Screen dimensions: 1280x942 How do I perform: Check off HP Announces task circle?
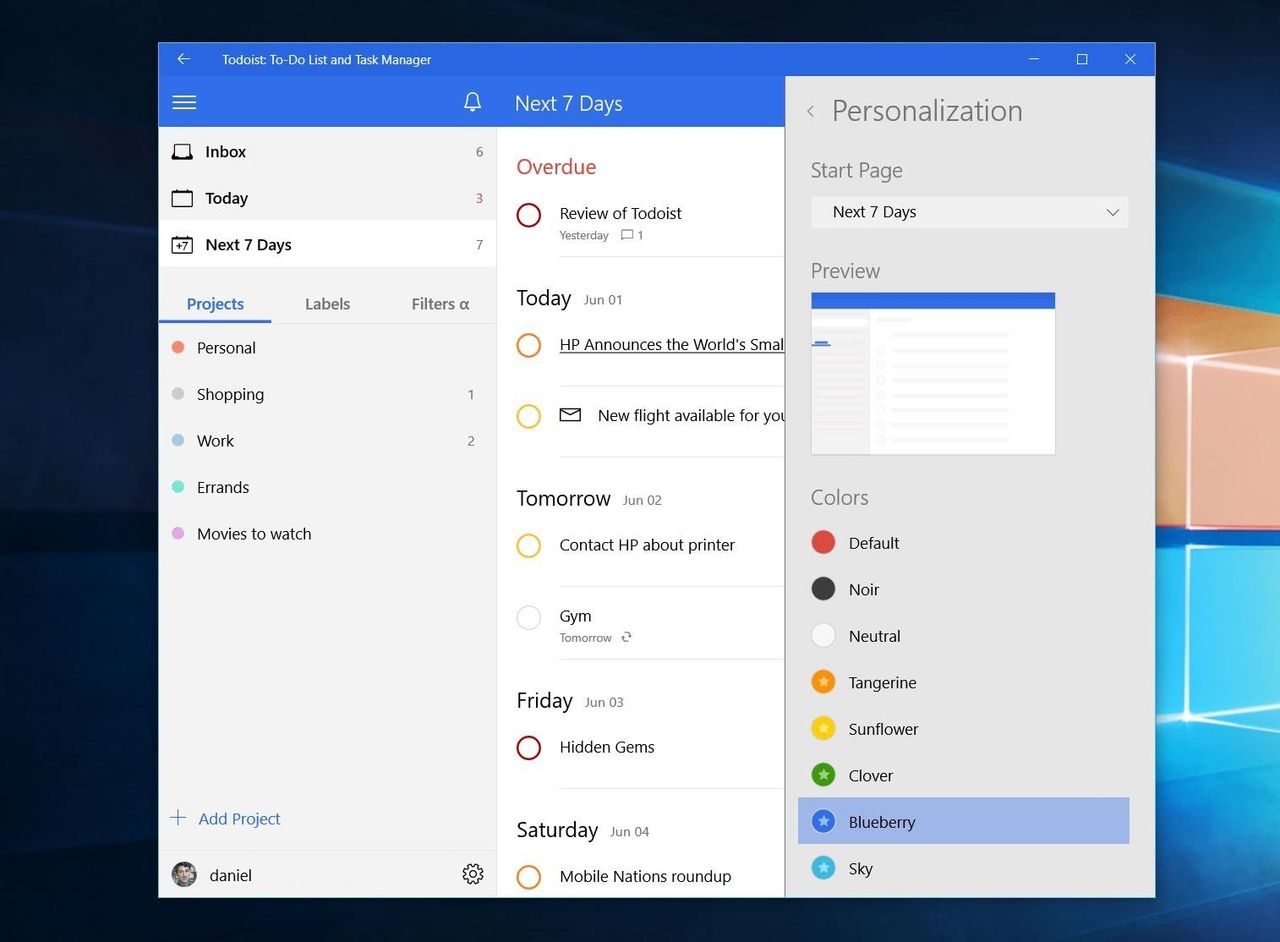click(x=529, y=345)
